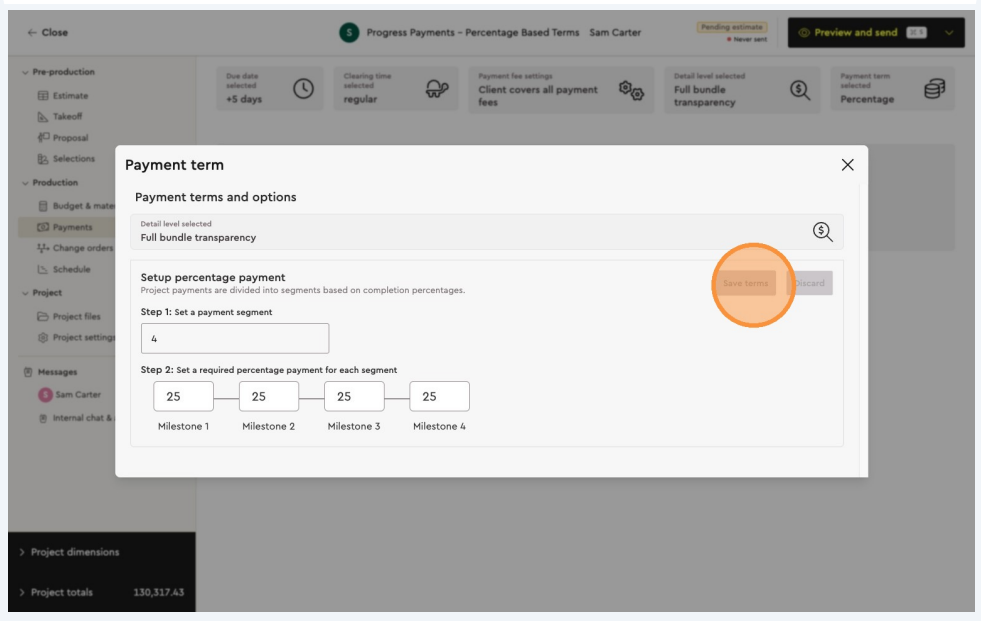Click the piggy bank Clearing time icon

click(438, 90)
